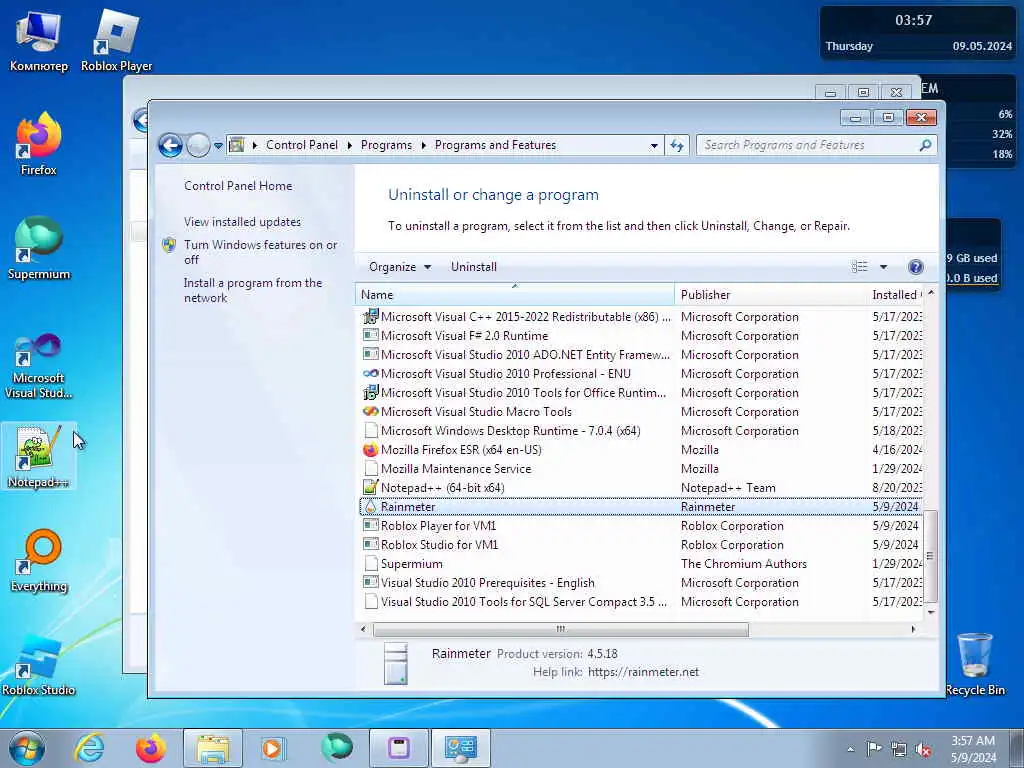1024x768 pixels.
Task: Open Install a program from the network
Action: pos(253,290)
